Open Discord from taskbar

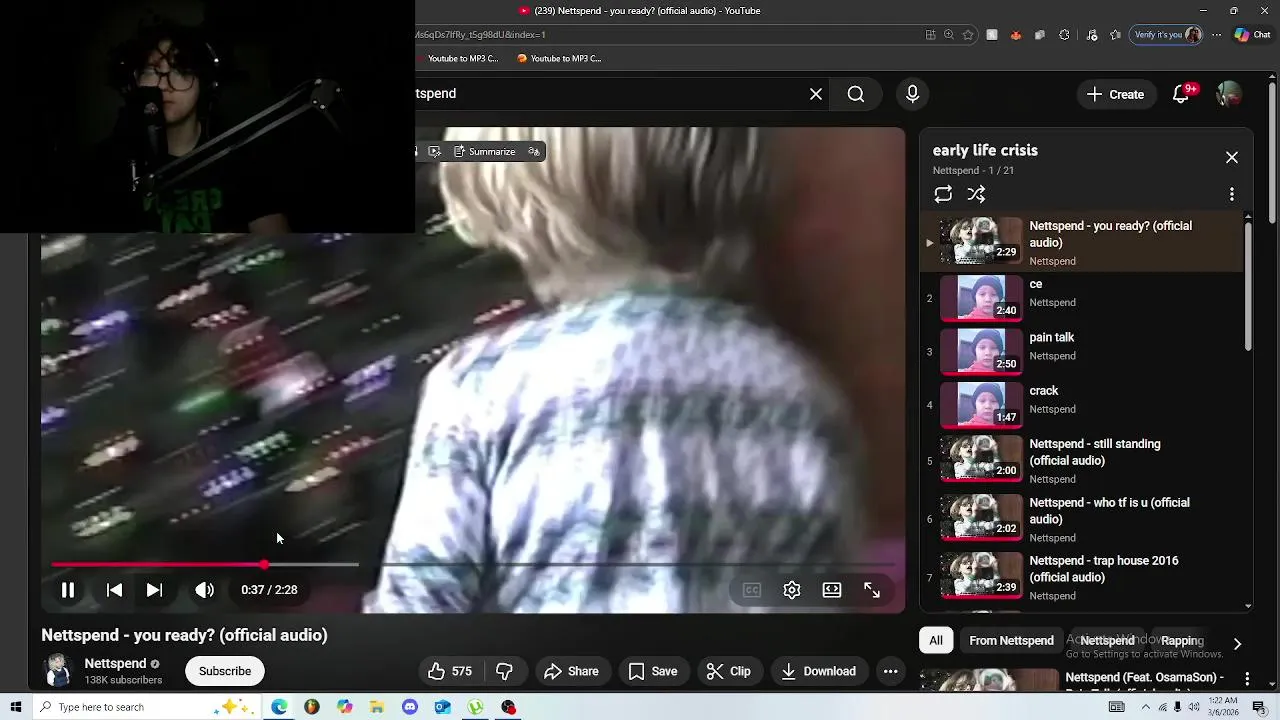pyautogui.click(x=410, y=707)
